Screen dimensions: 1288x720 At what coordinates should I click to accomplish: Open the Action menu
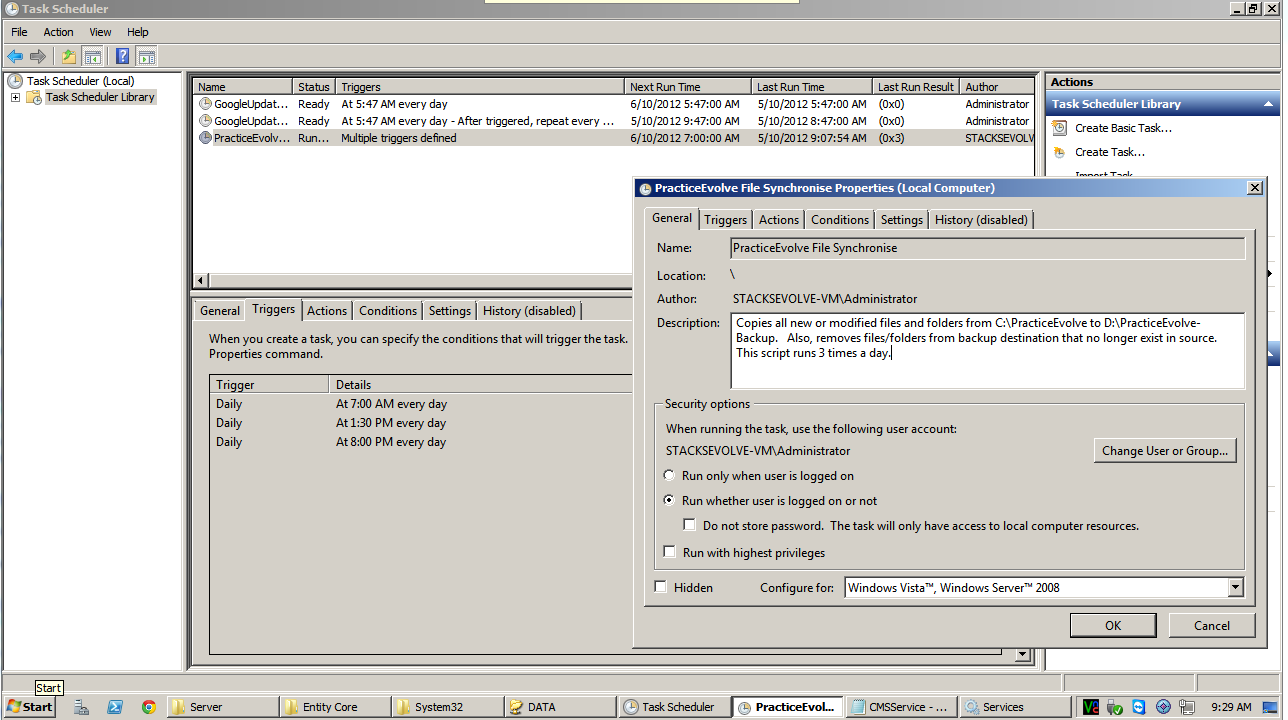pos(58,32)
